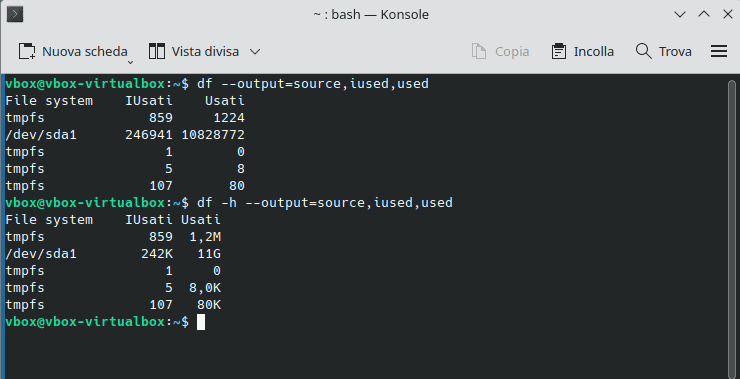740x379 pixels.
Task: Click the value 10828772 in the output
Action: (213, 135)
